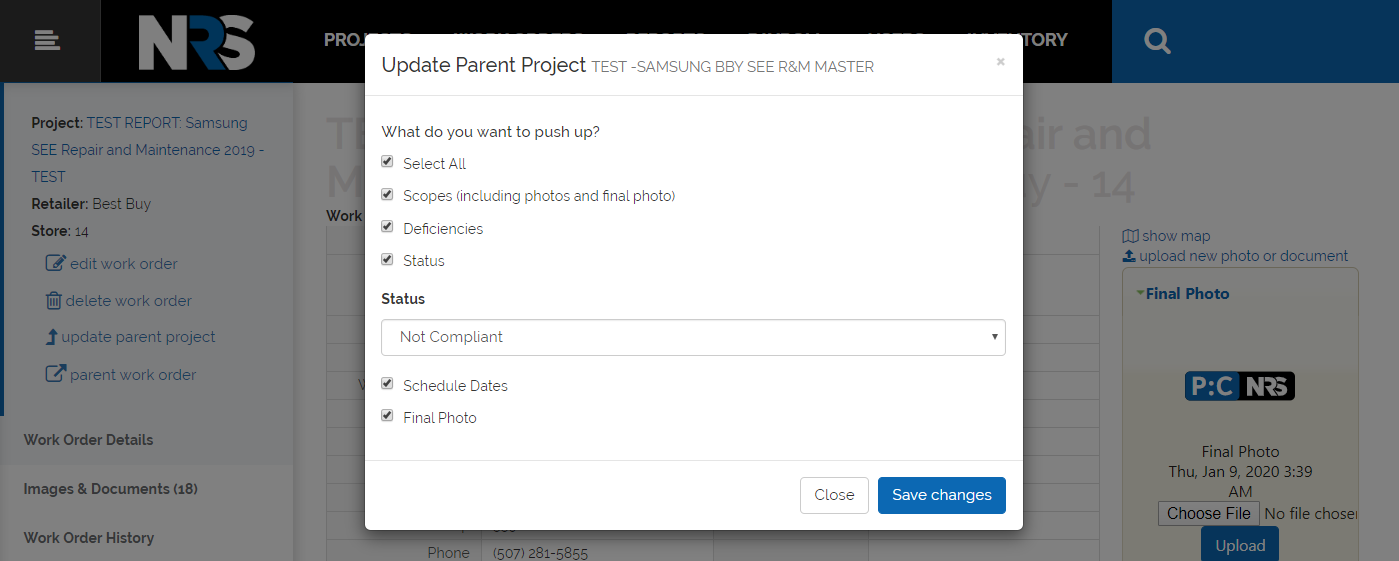Click the update parent project arrow icon
Screen dimensions: 1399x561
(x=52, y=337)
